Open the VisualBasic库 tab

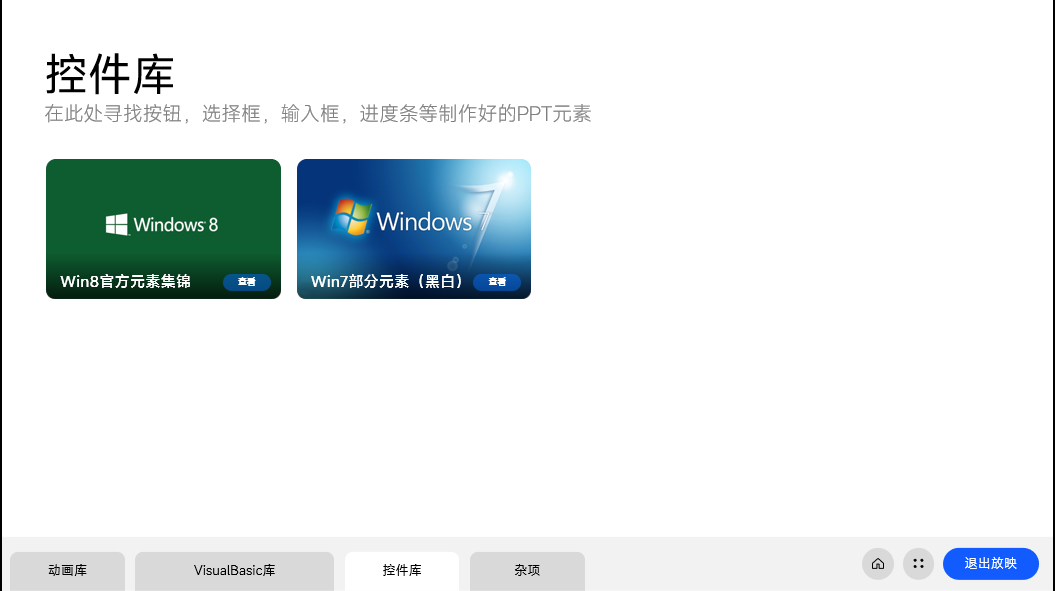(x=234, y=571)
